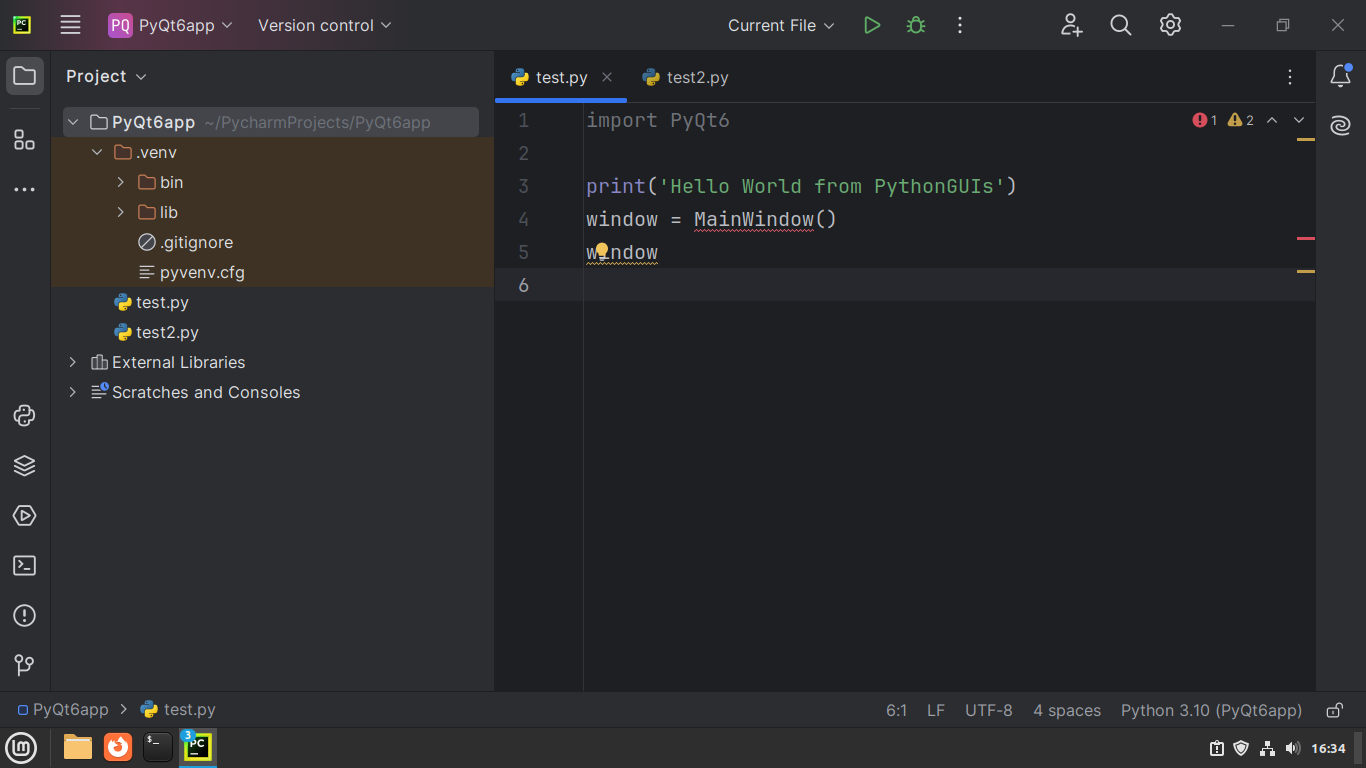Open the AI Assistant spiral icon

click(1341, 125)
